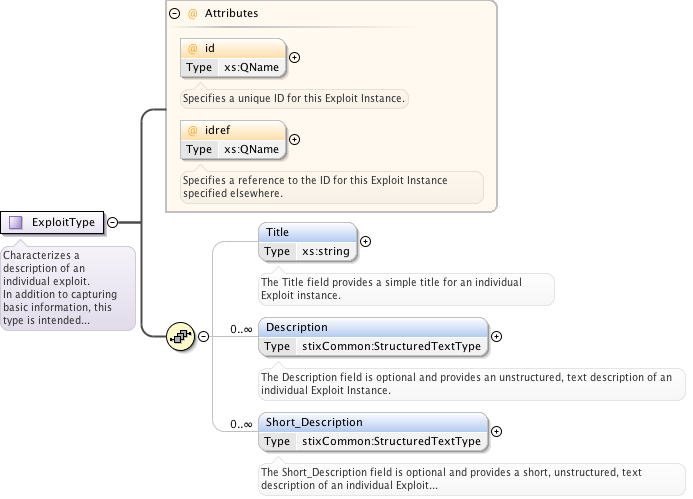The image size is (693, 499).
Task: Expand the idref attribute details
Action: [294, 139]
